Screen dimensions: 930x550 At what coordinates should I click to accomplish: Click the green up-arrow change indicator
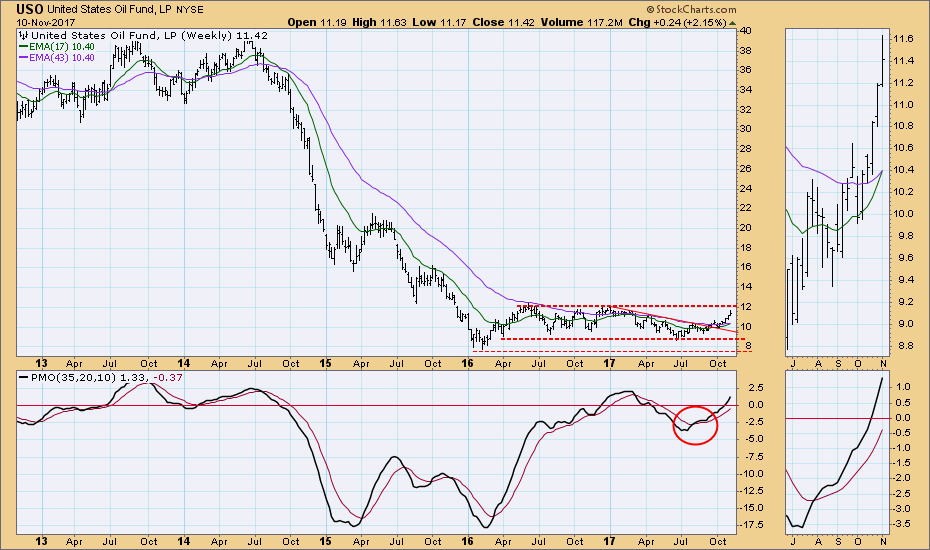pyautogui.click(x=732, y=21)
